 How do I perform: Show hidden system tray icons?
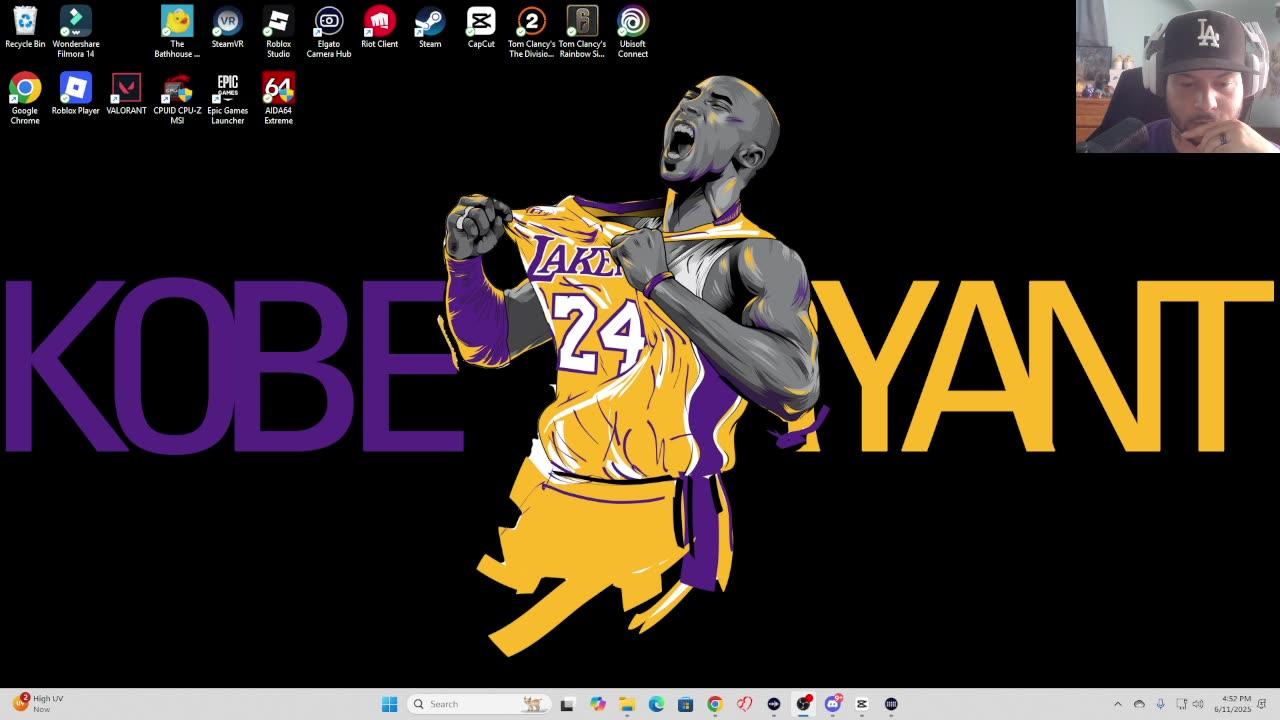(1118, 704)
